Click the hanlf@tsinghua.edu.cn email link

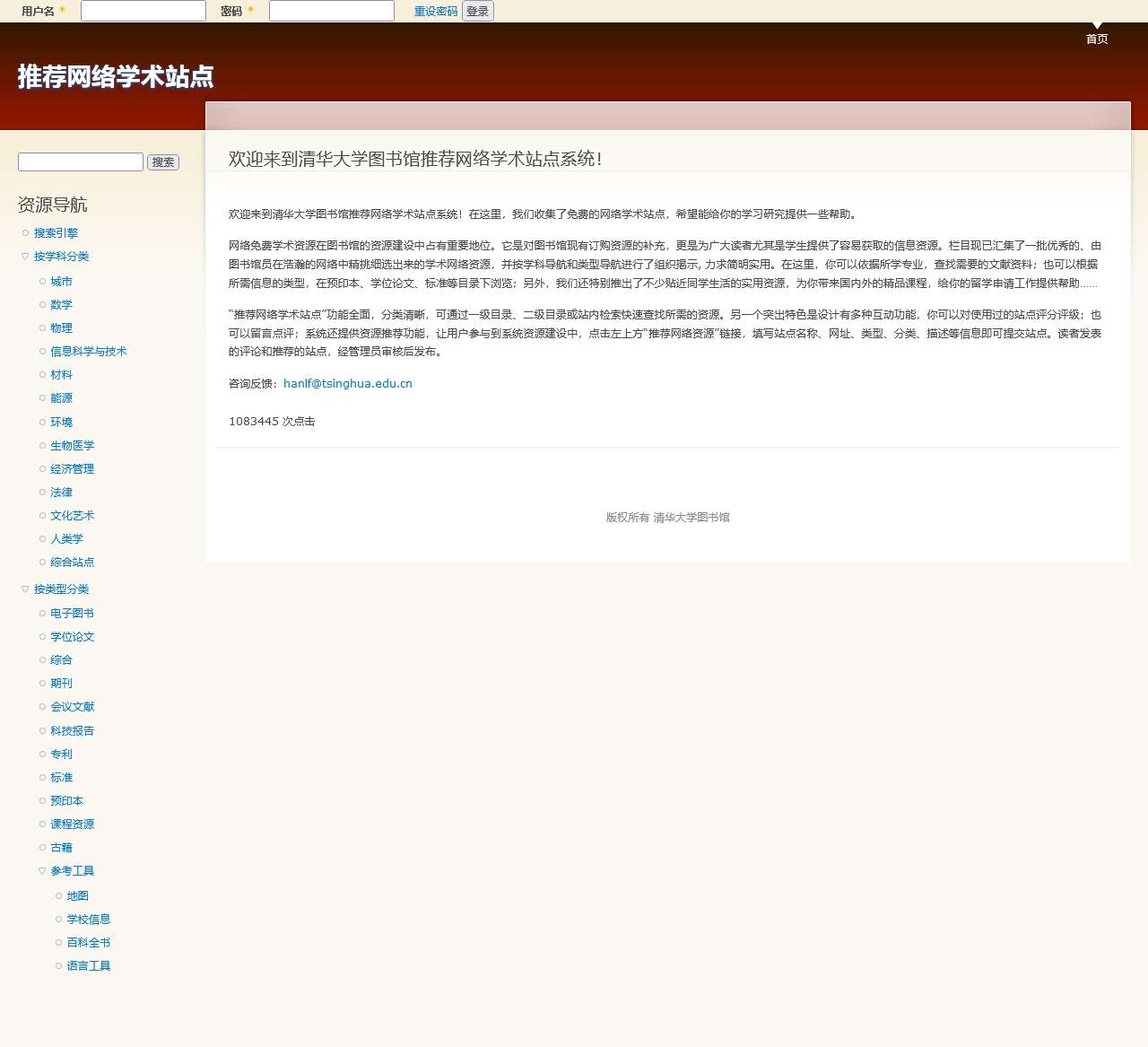pyautogui.click(x=347, y=384)
